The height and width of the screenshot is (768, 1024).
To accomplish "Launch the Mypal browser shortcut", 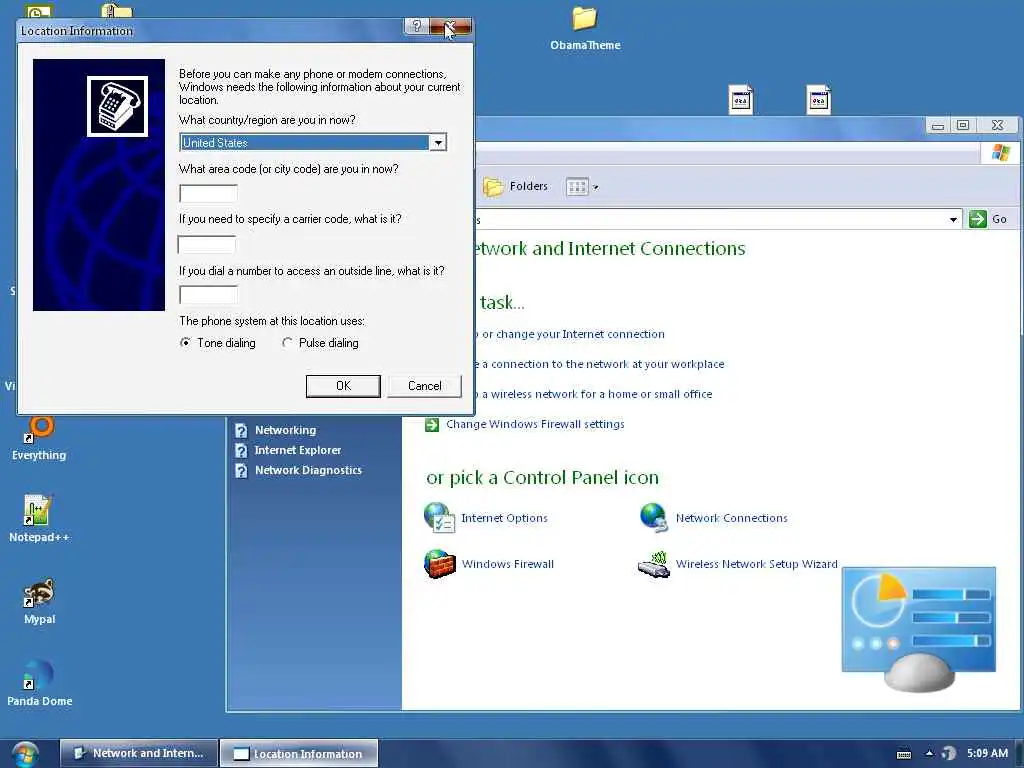I will click(x=39, y=601).
